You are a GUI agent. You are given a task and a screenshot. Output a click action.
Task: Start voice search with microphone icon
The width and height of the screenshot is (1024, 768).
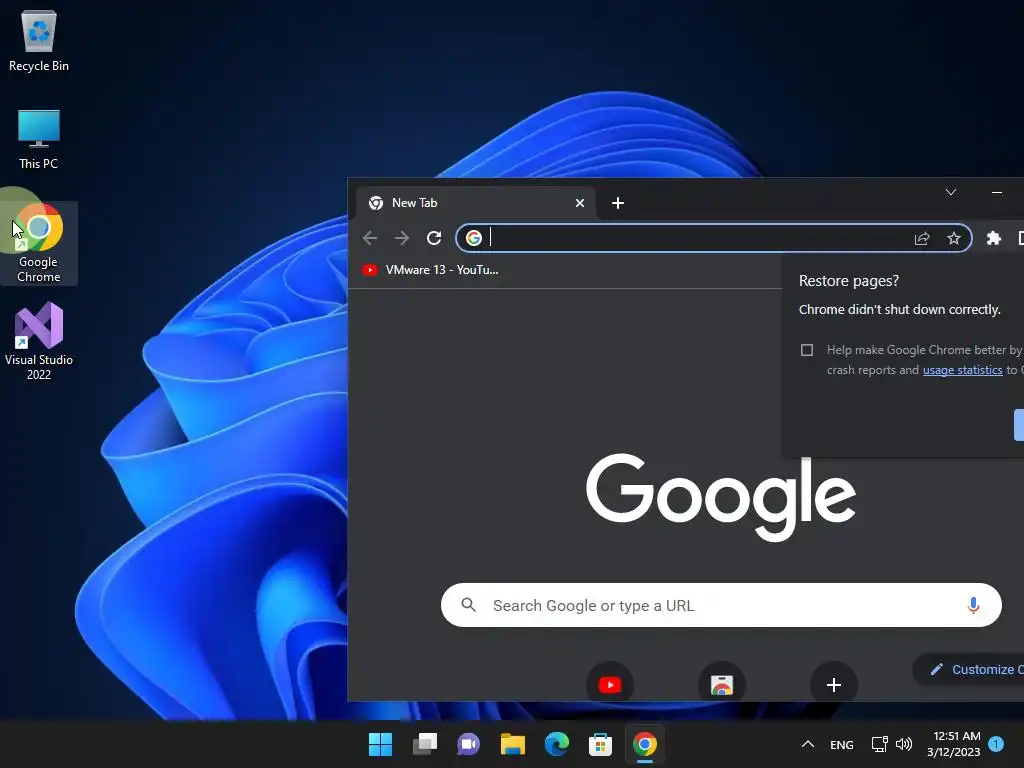[x=972, y=605]
